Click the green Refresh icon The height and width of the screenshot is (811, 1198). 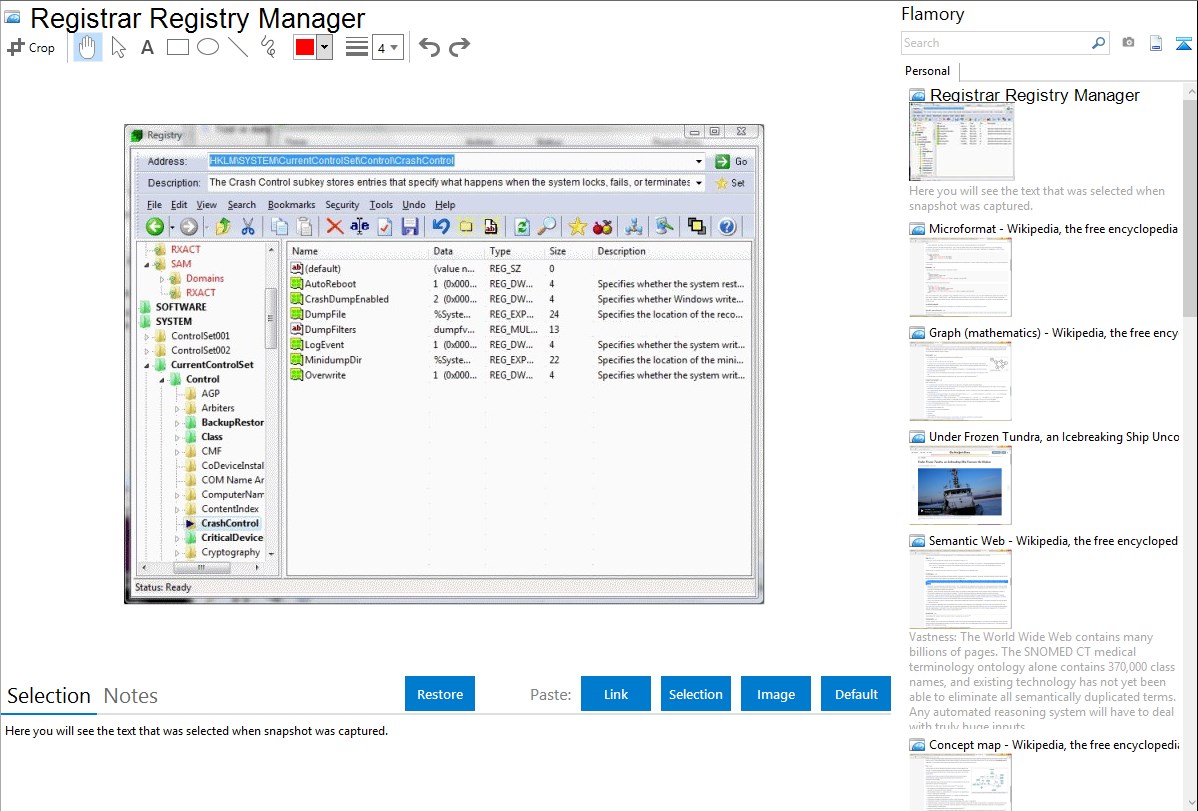[x=522, y=226]
